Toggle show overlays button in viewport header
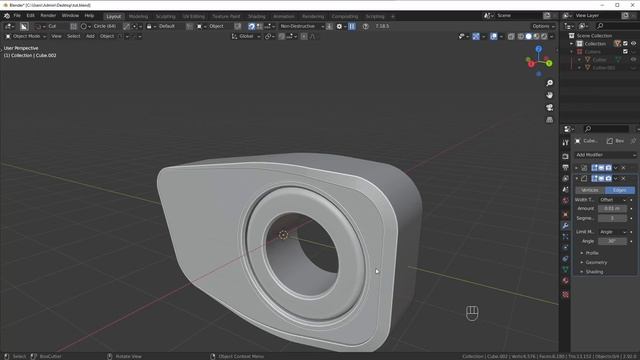Image resolution: width=640 pixels, height=360 pixels. [x=493, y=36]
